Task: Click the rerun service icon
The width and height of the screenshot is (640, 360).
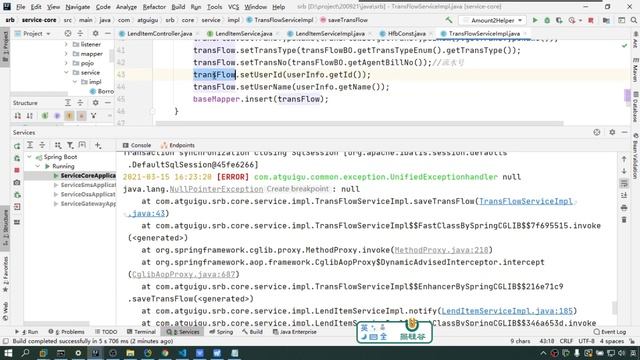Action: tap(17, 146)
